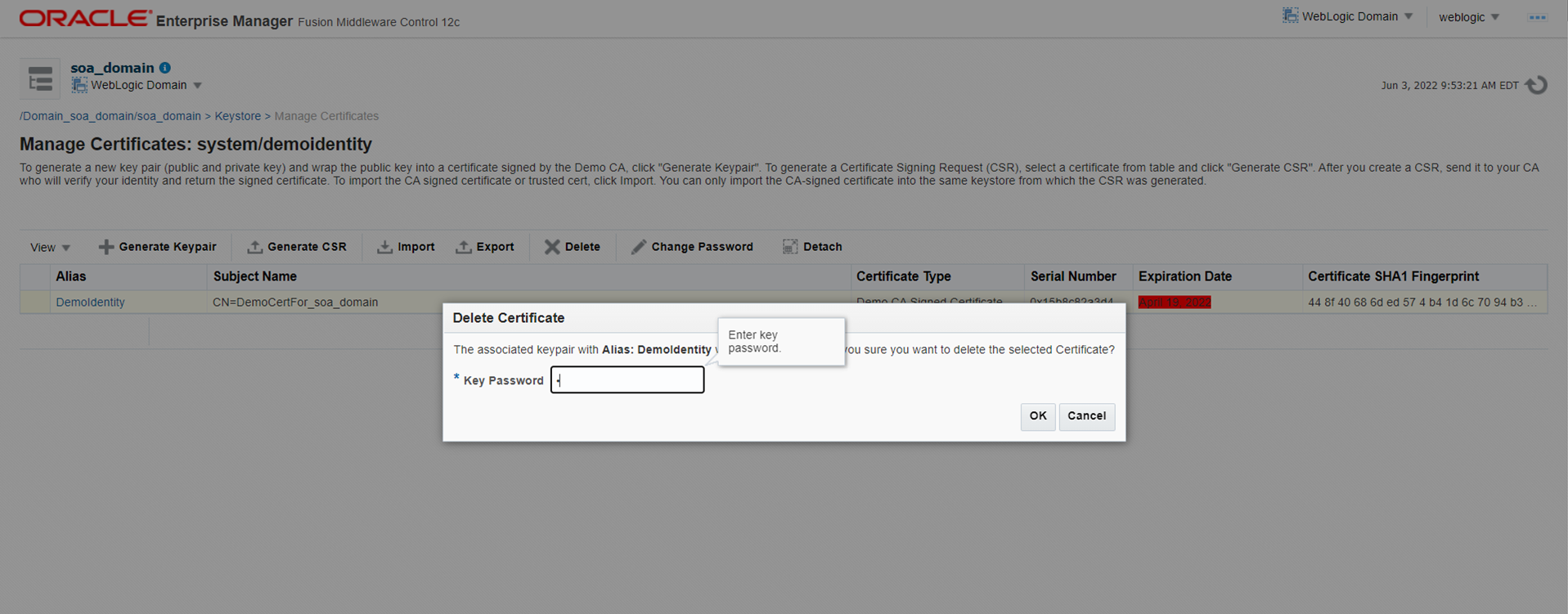Screen dimensions: 1568x614
Task: Open the target navigation tree icon
Action: click(40, 79)
